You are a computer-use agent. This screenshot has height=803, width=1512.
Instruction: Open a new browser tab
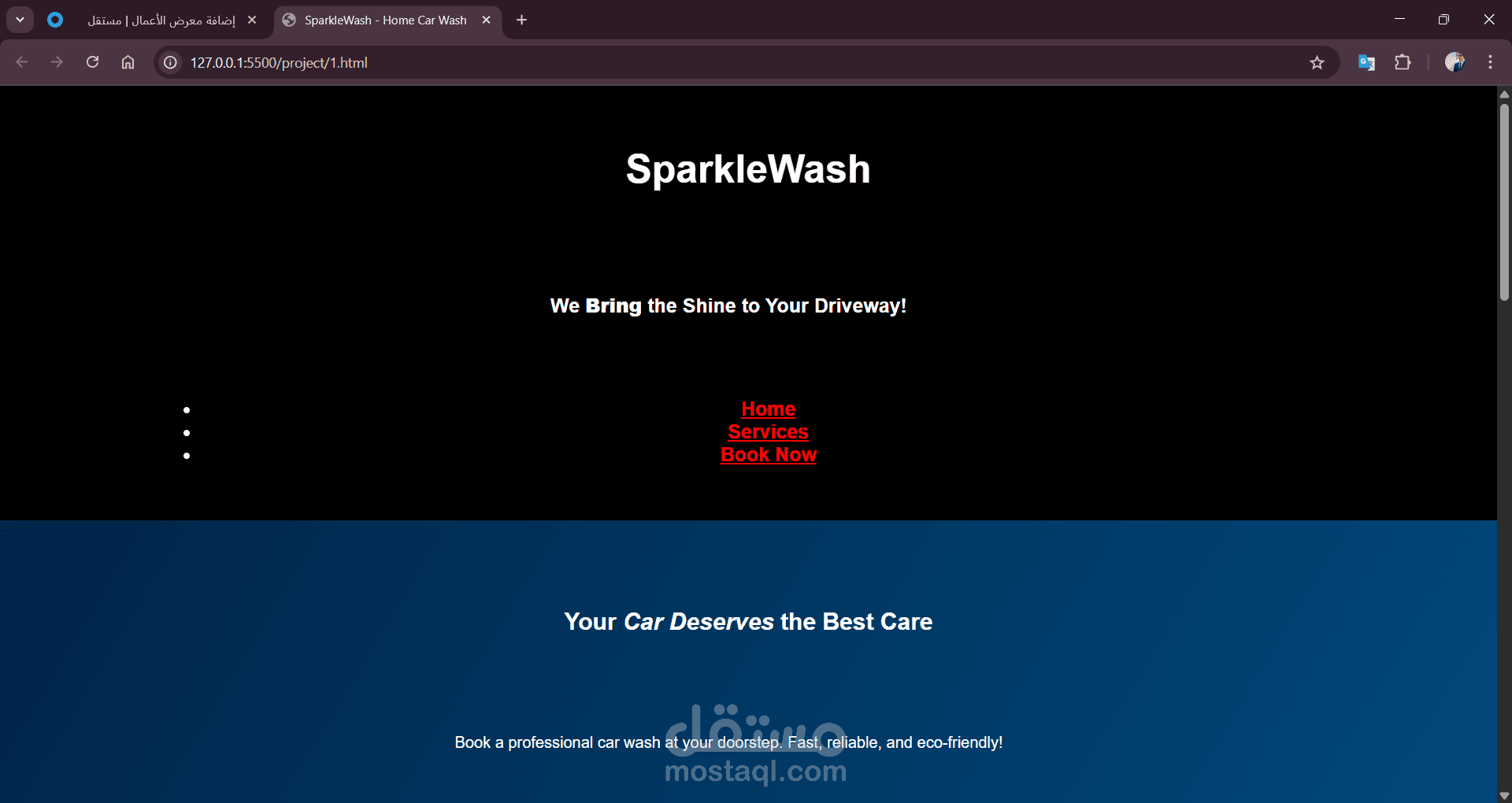[x=521, y=20]
